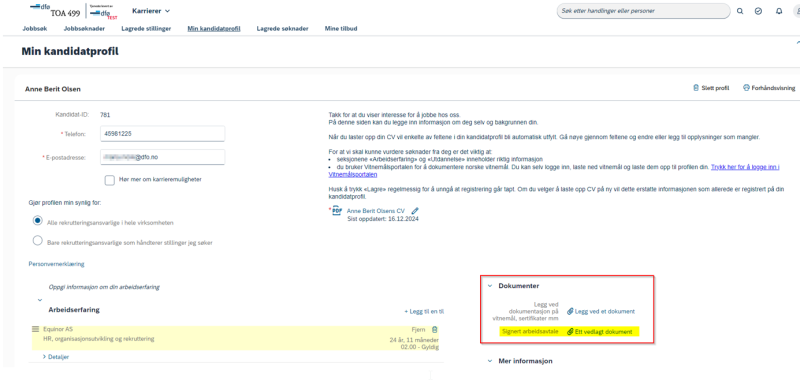Click Legg til en til link
Viewport: 800px width, 388px height.
click(424, 311)
